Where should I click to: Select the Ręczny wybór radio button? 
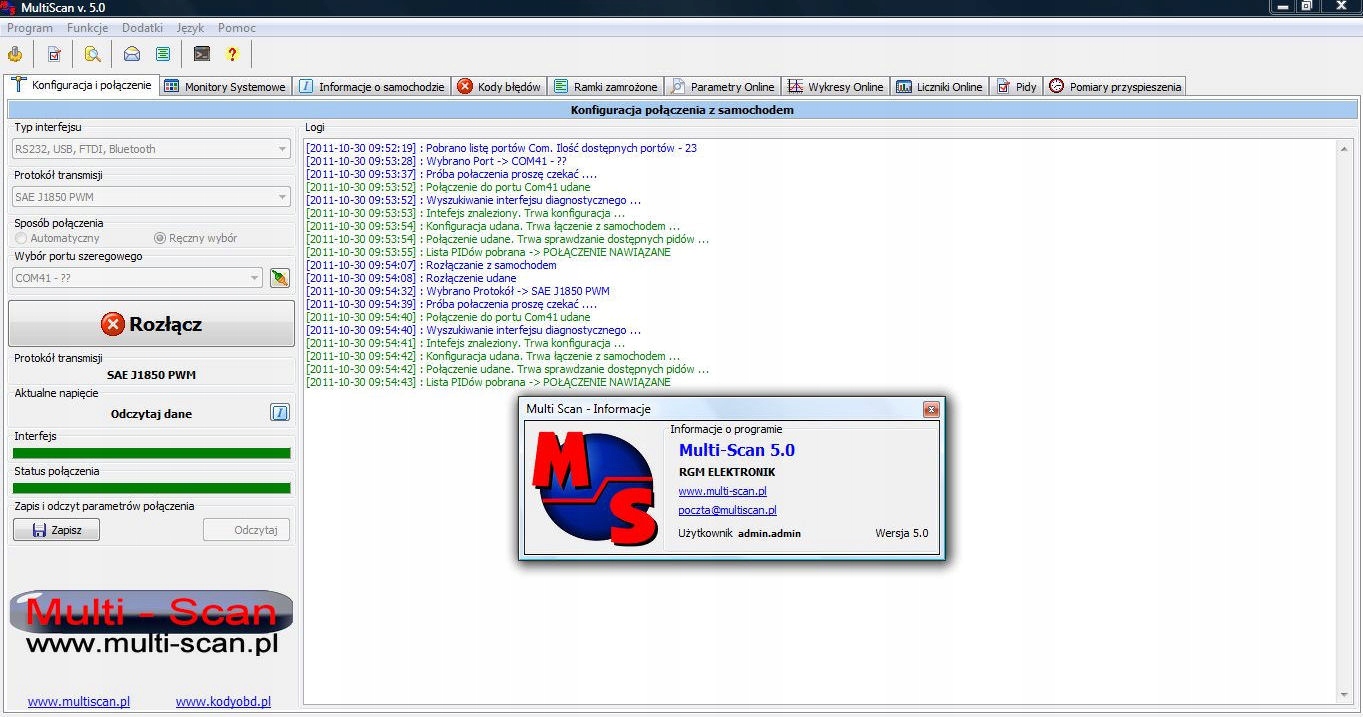coord(160,239)
